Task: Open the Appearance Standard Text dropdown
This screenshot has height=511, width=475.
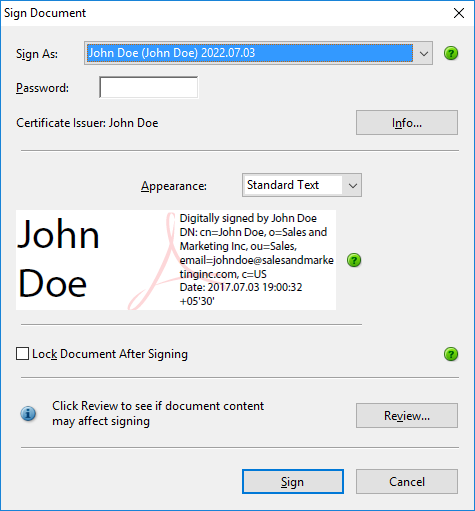Action: pos(302,185)
